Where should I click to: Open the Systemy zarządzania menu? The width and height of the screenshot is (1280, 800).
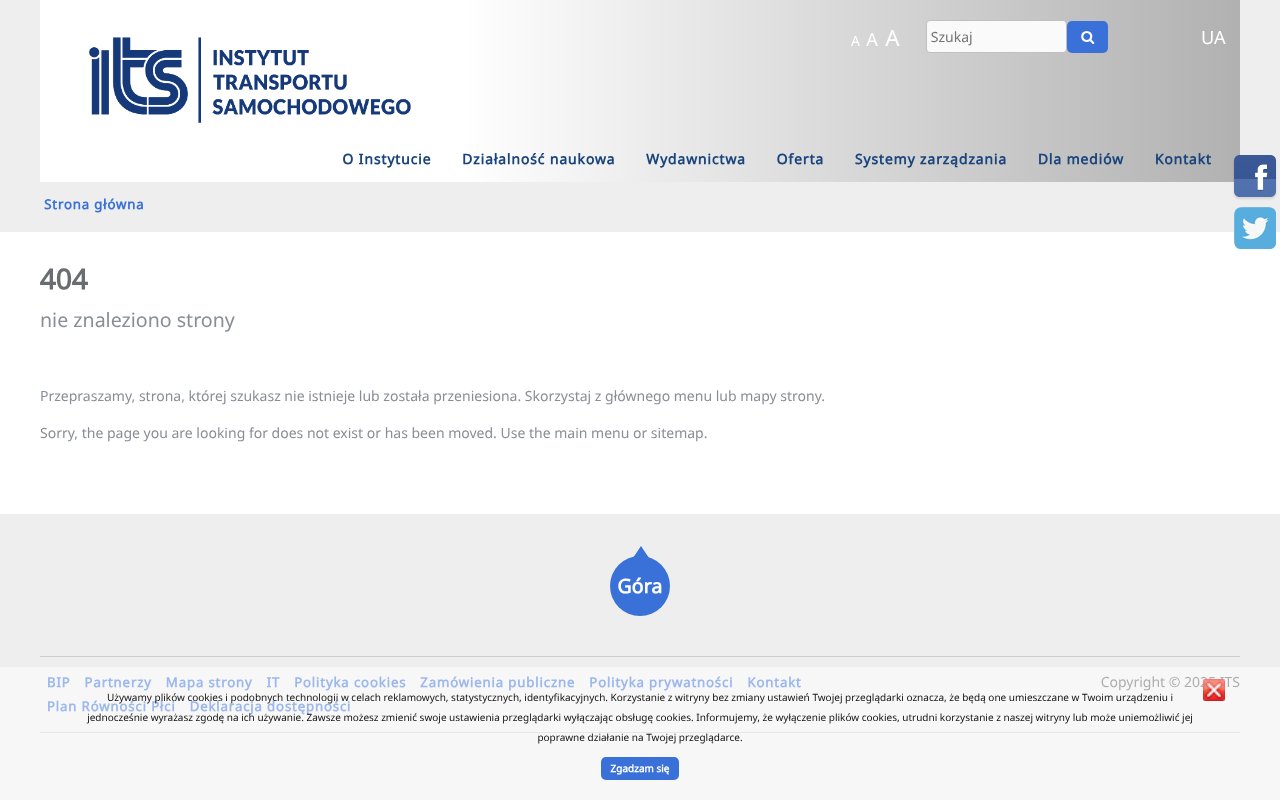tap(930, 159)
